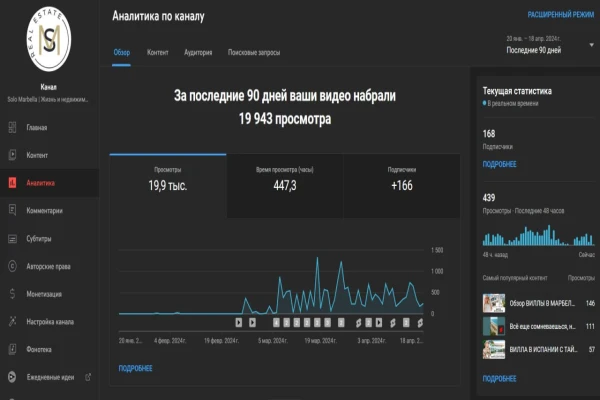Click ПОДРОБНЕЕ link below the views chart

click(x=135, y=368)
